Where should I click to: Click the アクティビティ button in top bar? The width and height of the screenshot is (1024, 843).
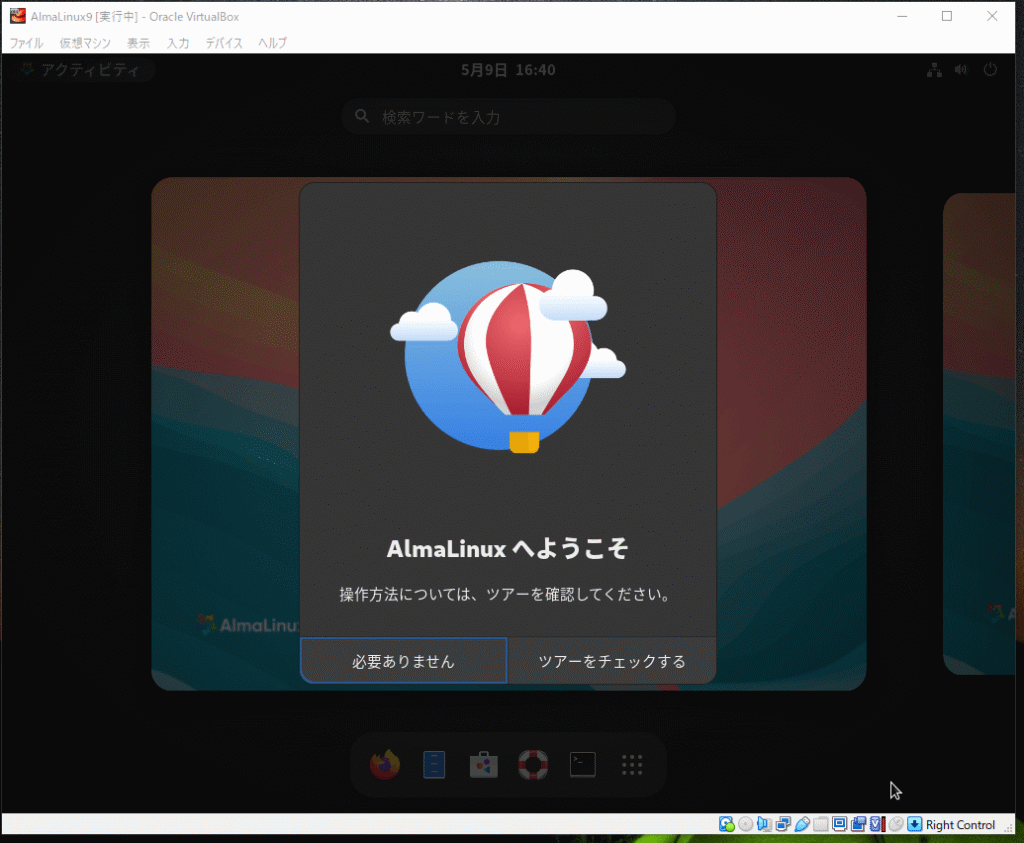pos(82,70)
